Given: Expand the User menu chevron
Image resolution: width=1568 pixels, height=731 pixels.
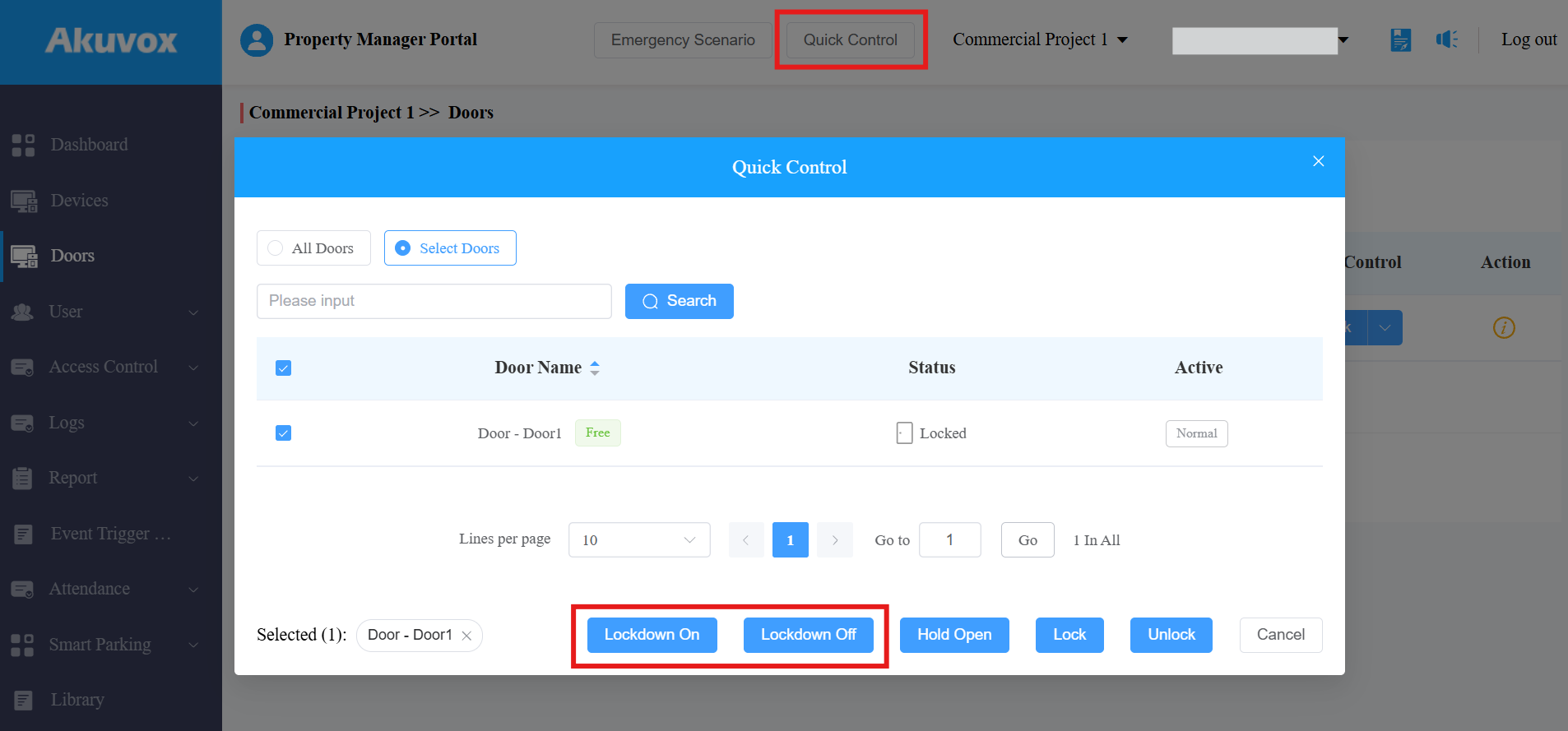Looking at the screenshot, I should point(193,312).
